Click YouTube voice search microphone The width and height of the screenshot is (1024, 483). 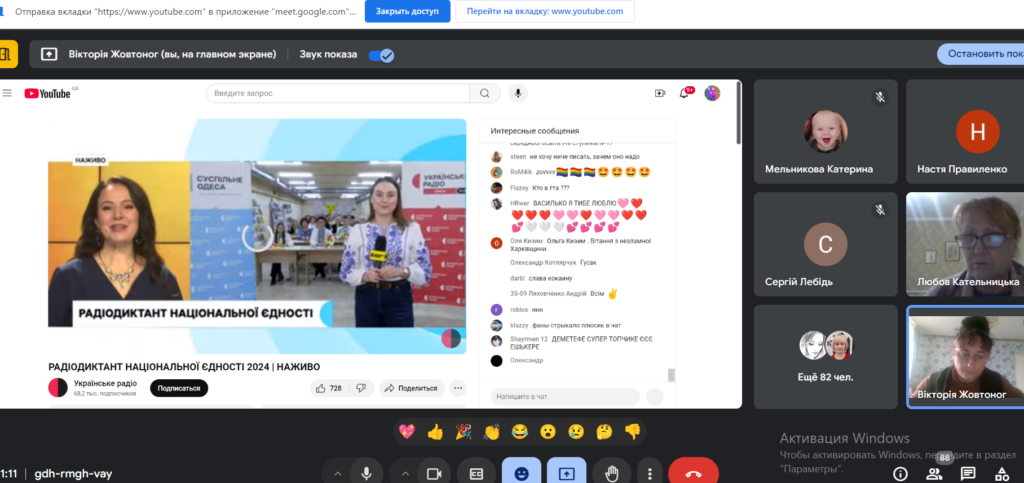click(518, 93)
